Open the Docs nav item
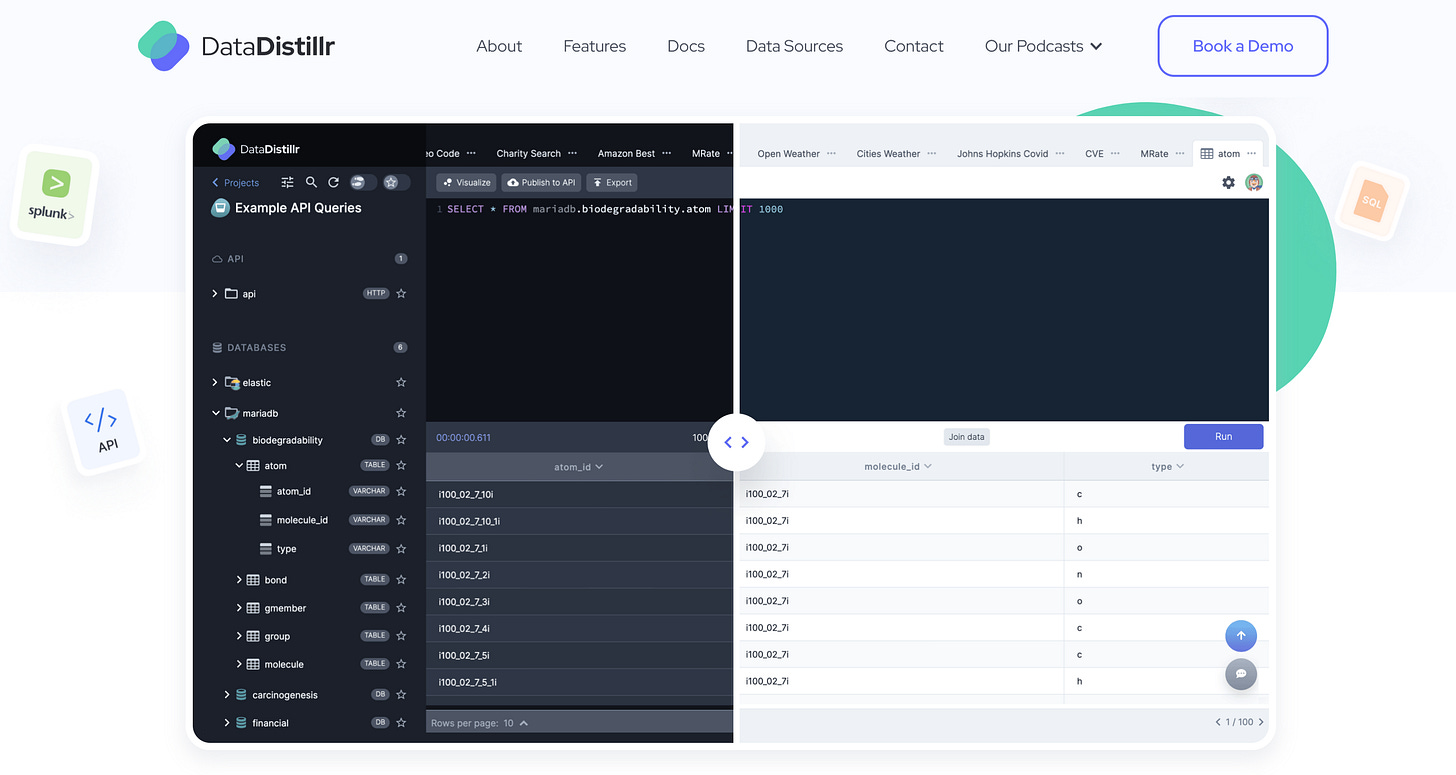The width and height of the screenshot is (1456, 775). point(686,46)
